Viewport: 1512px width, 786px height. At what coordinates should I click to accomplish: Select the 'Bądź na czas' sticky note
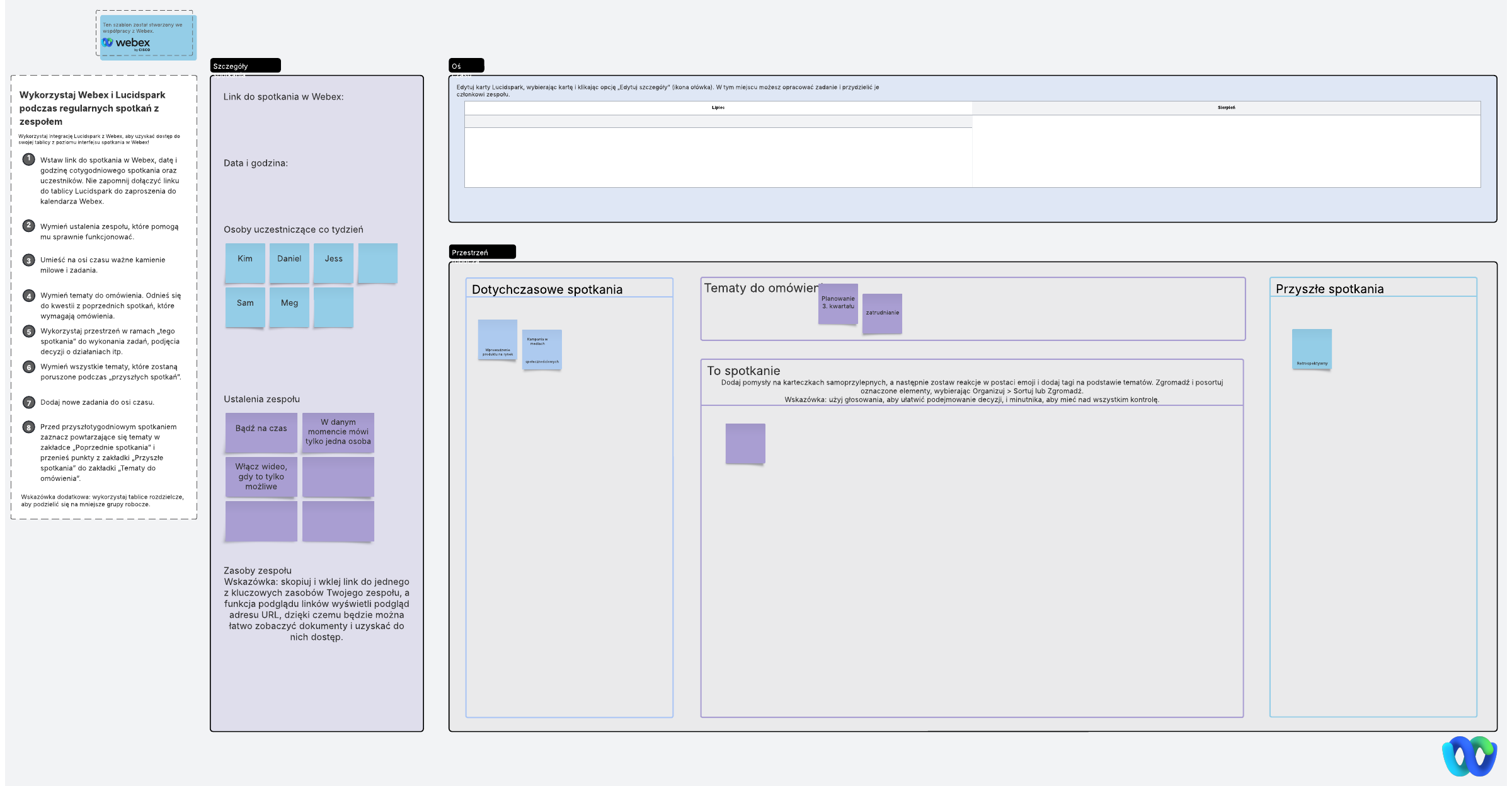tap(261, 432)
